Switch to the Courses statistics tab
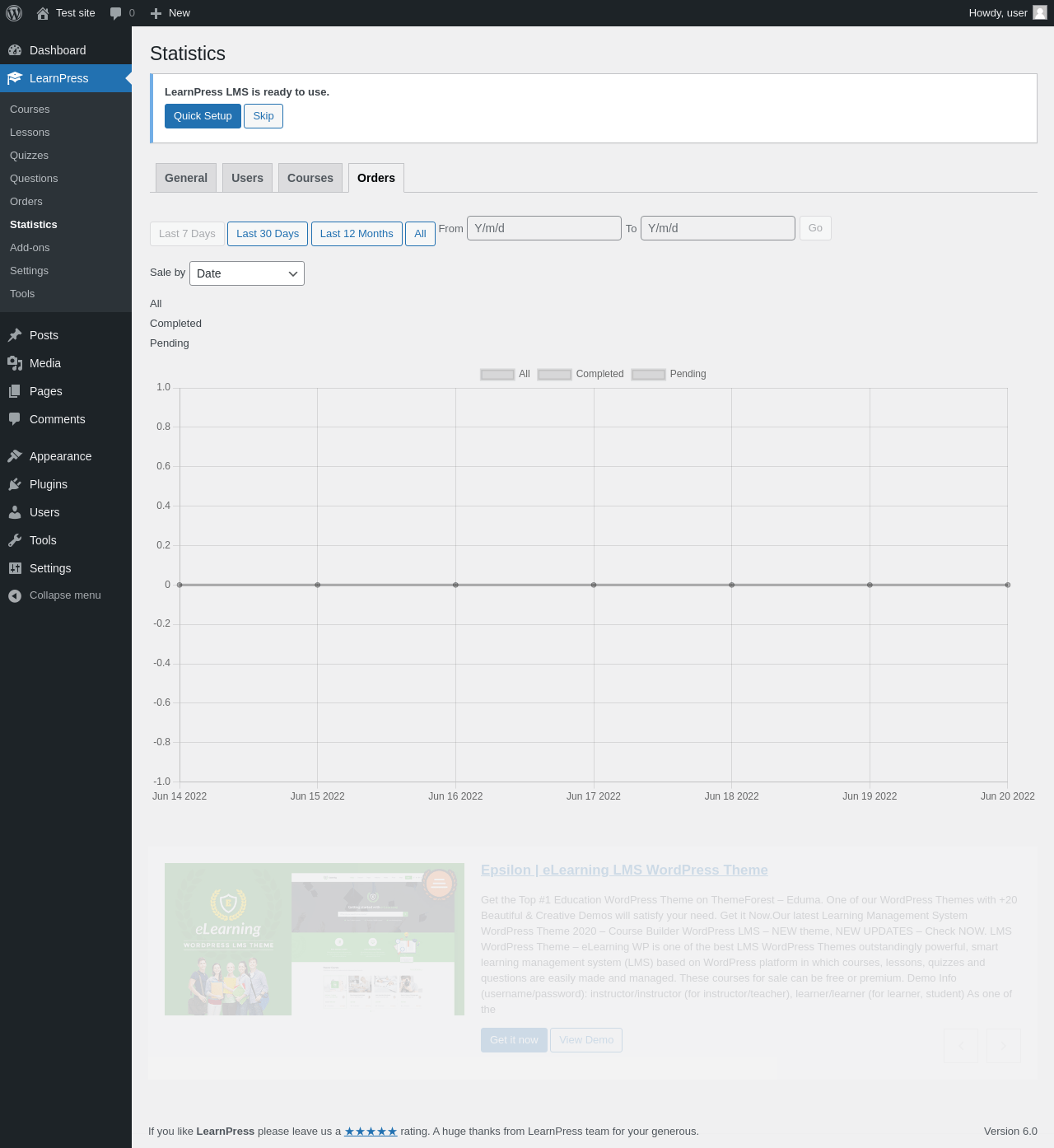The width and height of the screenshot is (1054, 1148). coord(310,178)
